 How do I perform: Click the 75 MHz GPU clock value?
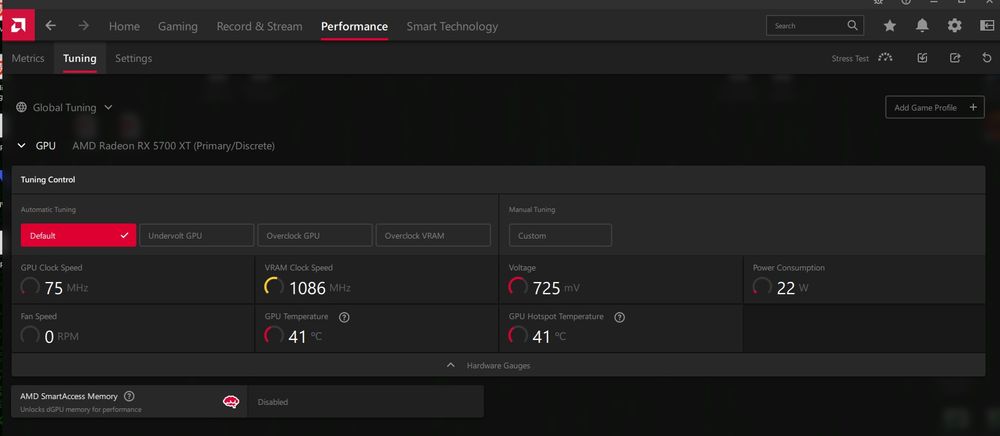(x=66, y=288)
